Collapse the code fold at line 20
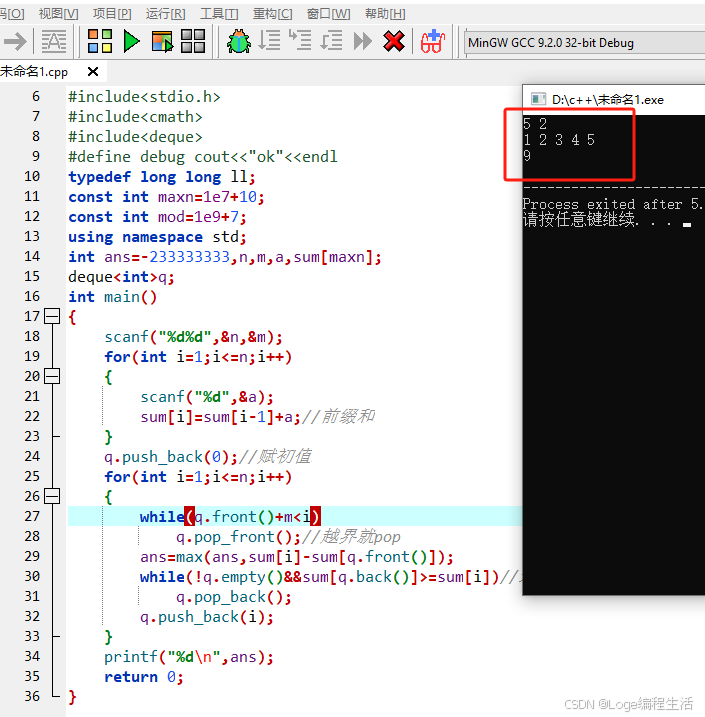This screenshot has width=705, height=717. click(52, 376)
